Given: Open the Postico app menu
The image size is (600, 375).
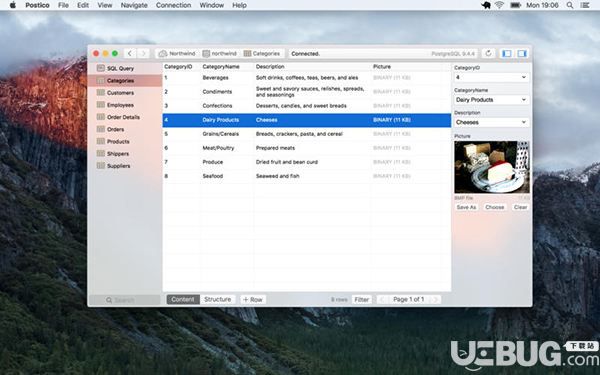Looking at the screenshot, I should (x=37, y=5).
